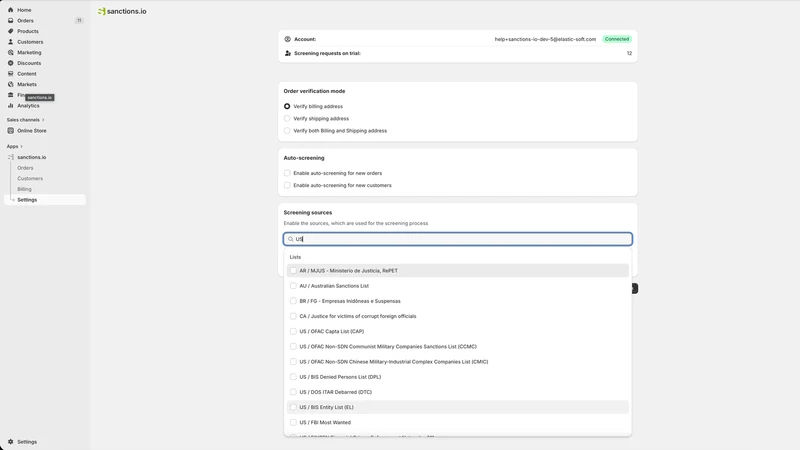Click the Finance bank icon in sidebar
800x450 pixels.
point(10,95)
